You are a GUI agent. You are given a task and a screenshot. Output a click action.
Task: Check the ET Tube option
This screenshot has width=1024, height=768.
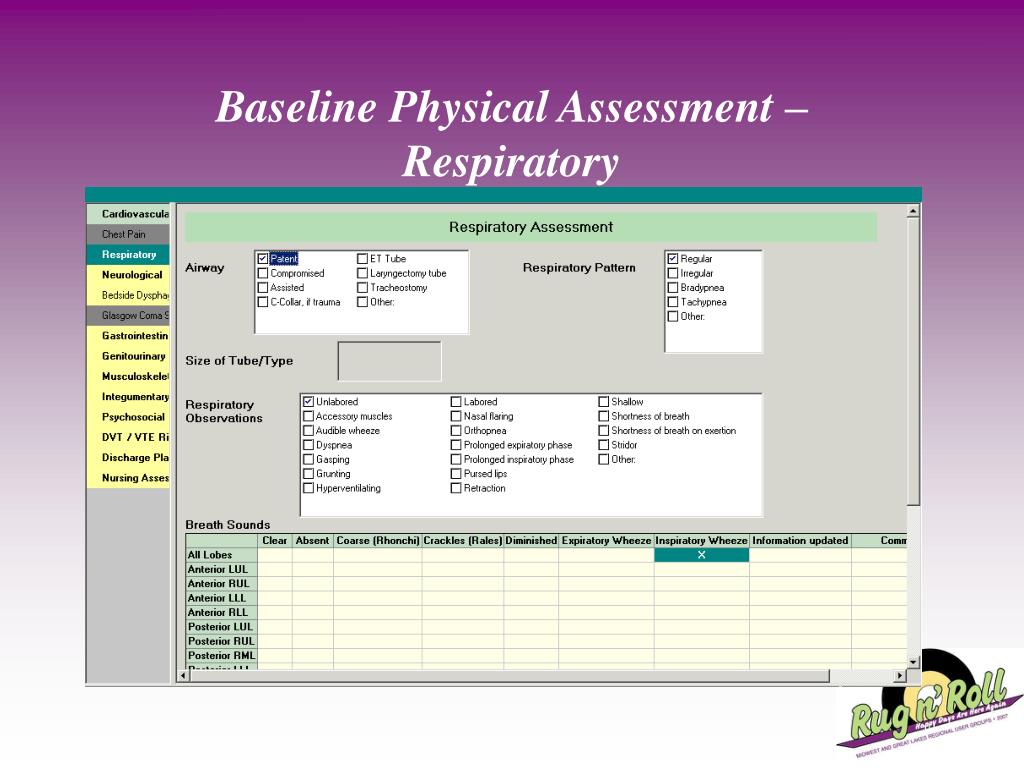362,259
